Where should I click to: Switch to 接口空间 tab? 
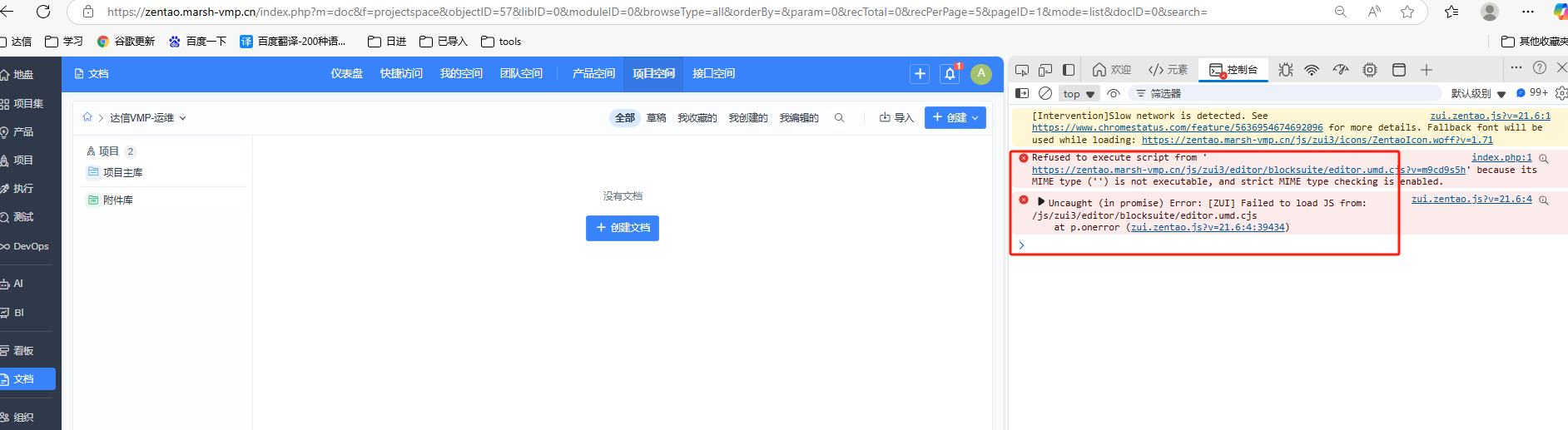714,74
